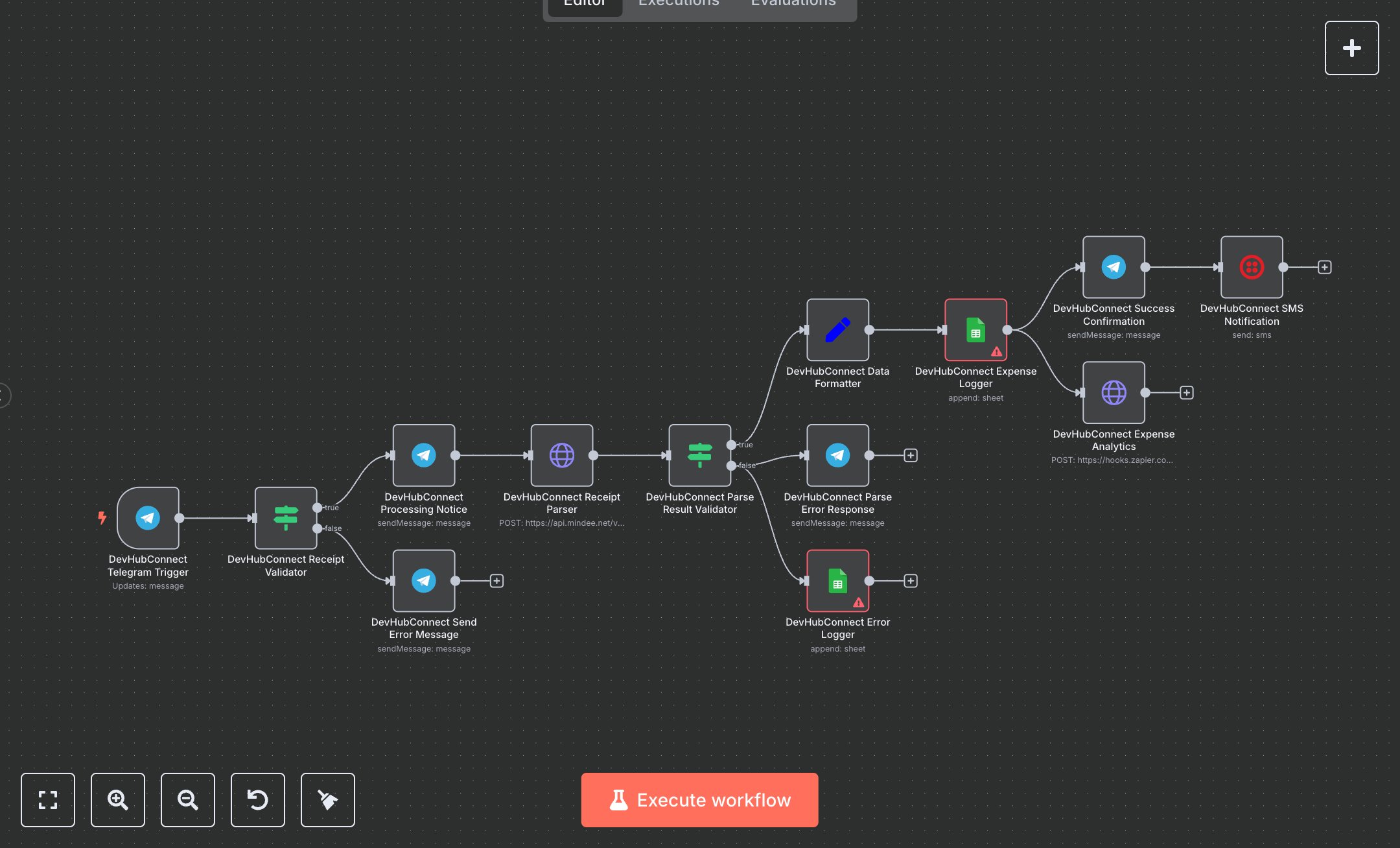The height and width of the screenshot is (848, 1400).
Task: Click the DevHubConnect SMS Notification Twilio node
Action: pyautogui.click(x=1251, y=267)
